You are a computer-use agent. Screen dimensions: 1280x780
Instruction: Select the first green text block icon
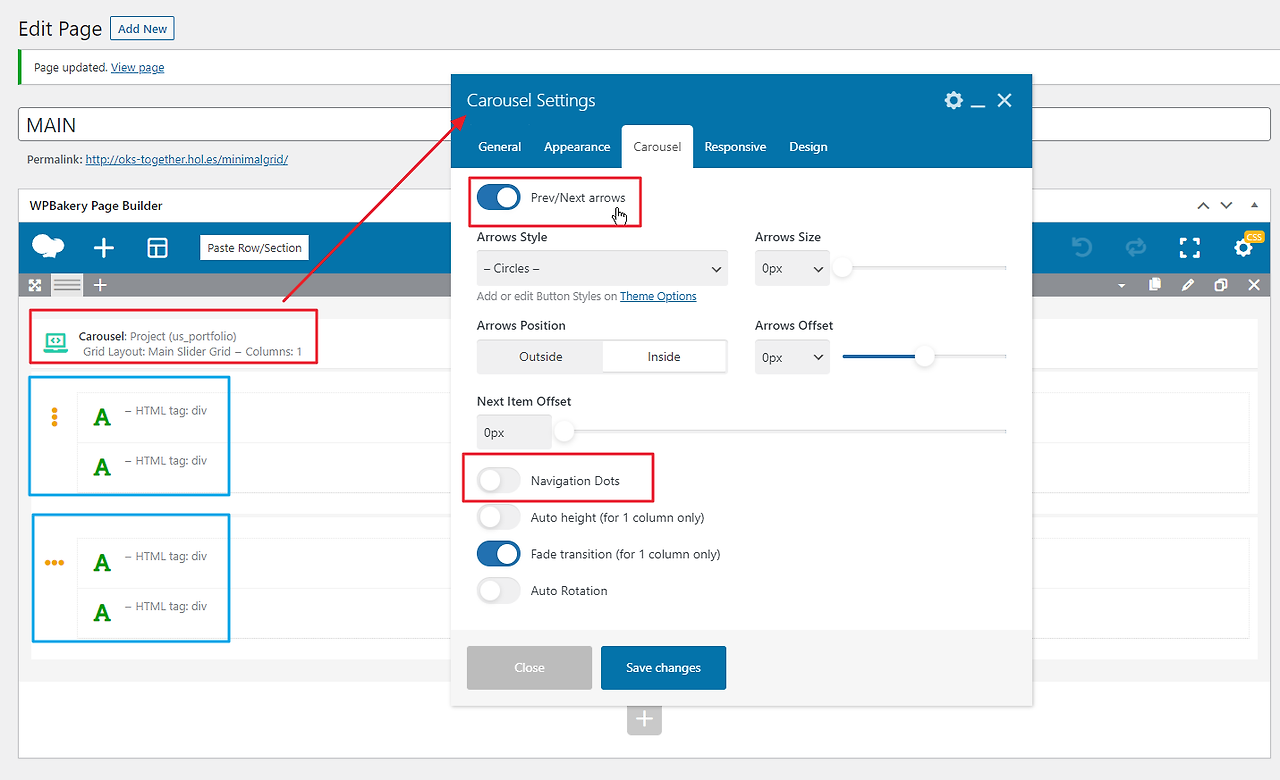102,417
